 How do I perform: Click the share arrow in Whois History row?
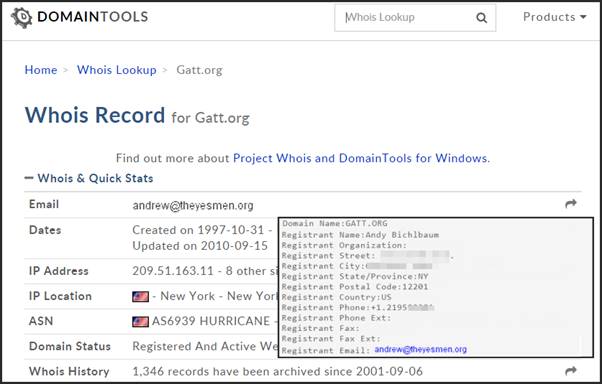tap(571, 371)
